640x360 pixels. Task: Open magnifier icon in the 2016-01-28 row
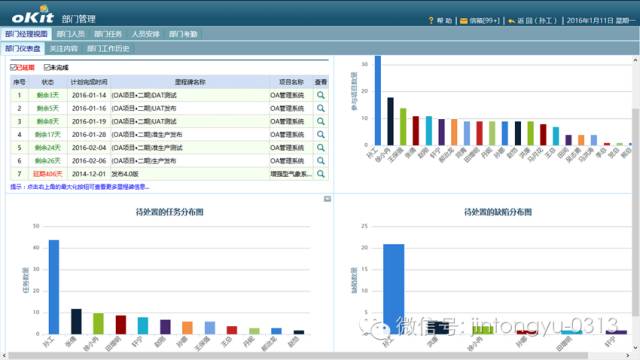pos(321,134)
